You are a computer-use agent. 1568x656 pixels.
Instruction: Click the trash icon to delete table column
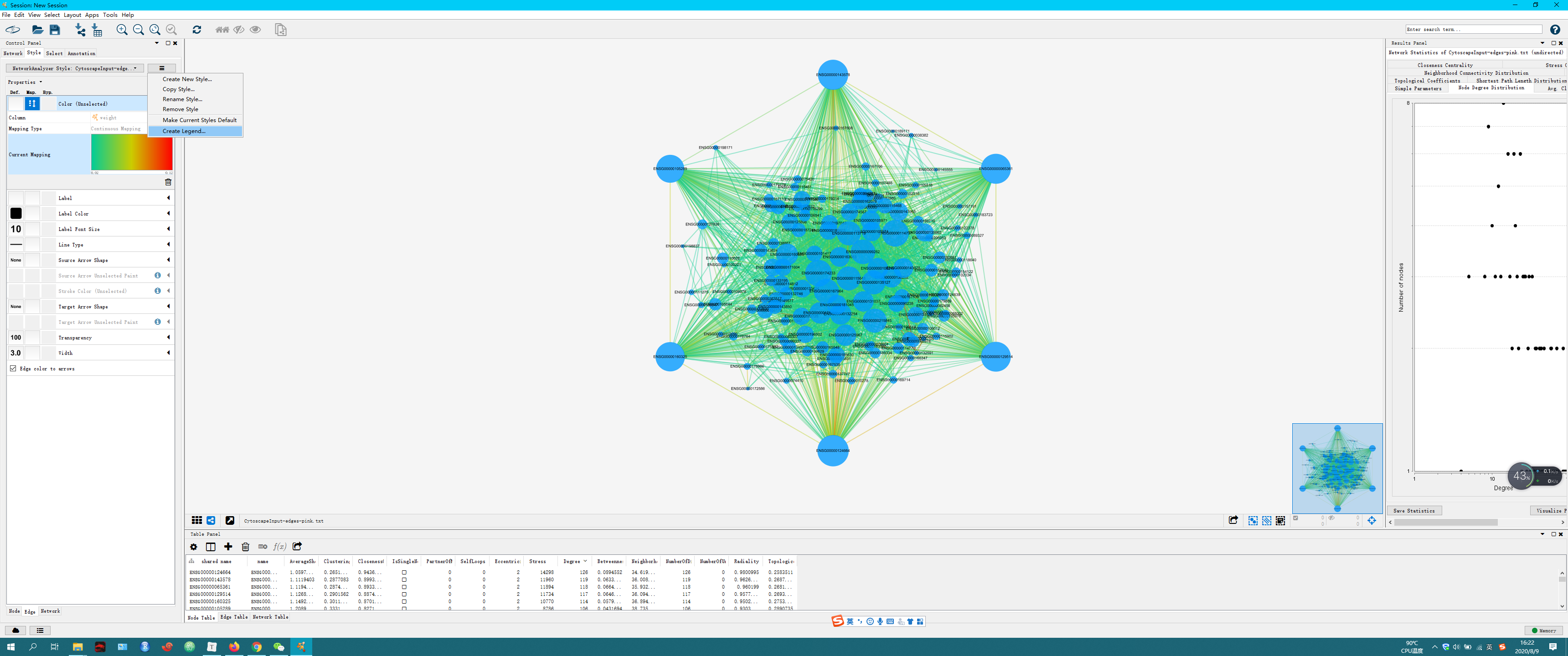point(245,547)
